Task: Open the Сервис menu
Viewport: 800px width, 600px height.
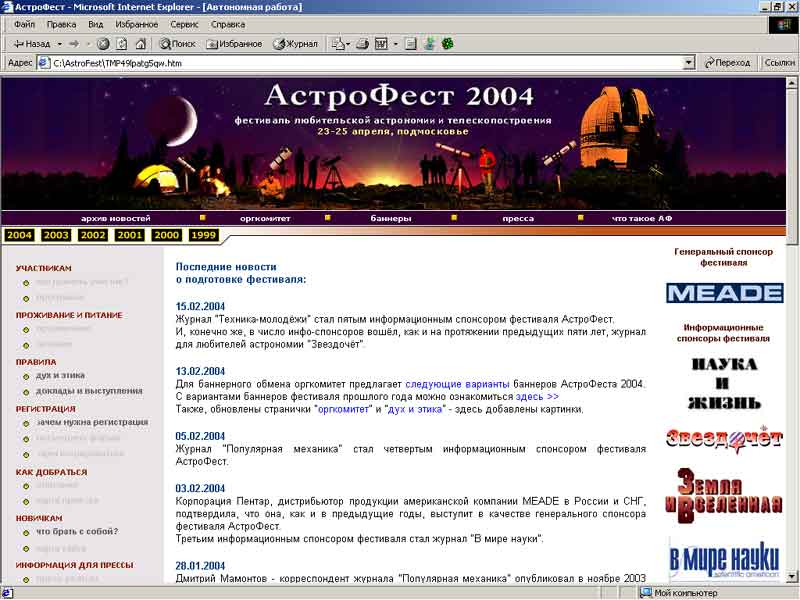Action: (x=184, y=24)
